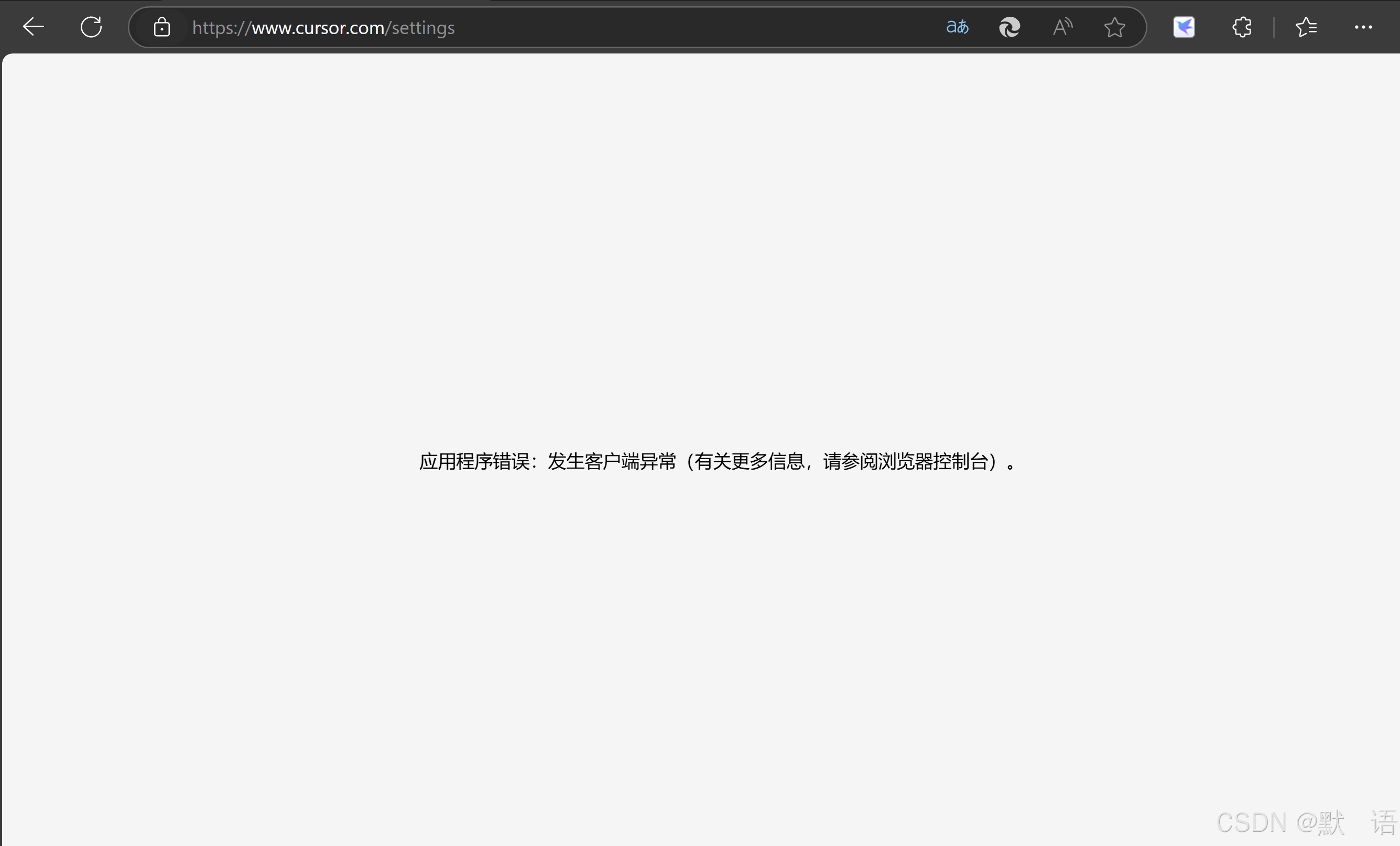Open the Extensions puzzle piece menu
Image resolution: width=1400 pixels, height=846 pixels.
[x=1242, y=27]
